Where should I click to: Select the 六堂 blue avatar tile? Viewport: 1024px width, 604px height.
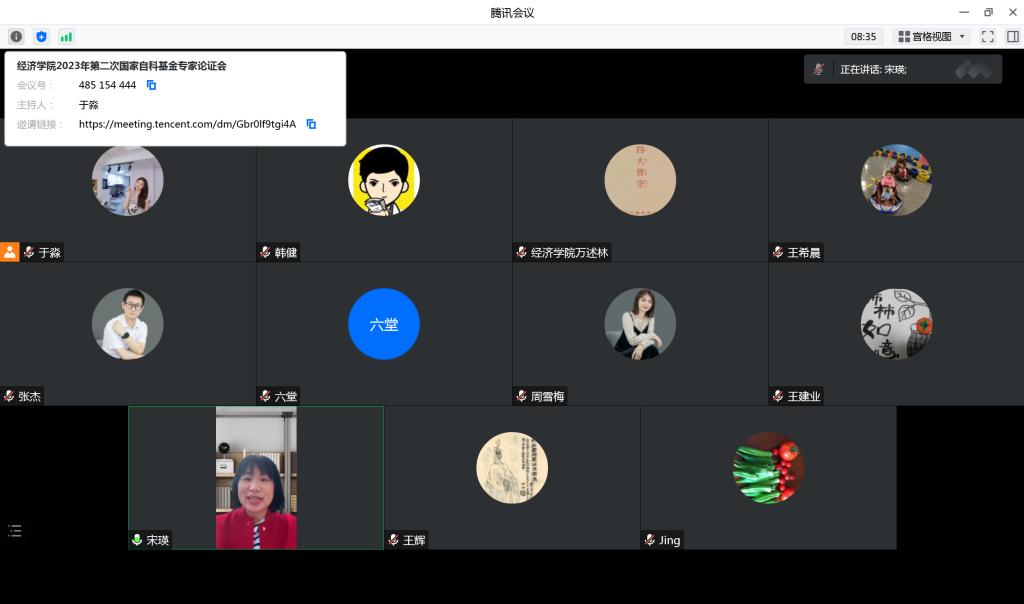pos(384,324)
